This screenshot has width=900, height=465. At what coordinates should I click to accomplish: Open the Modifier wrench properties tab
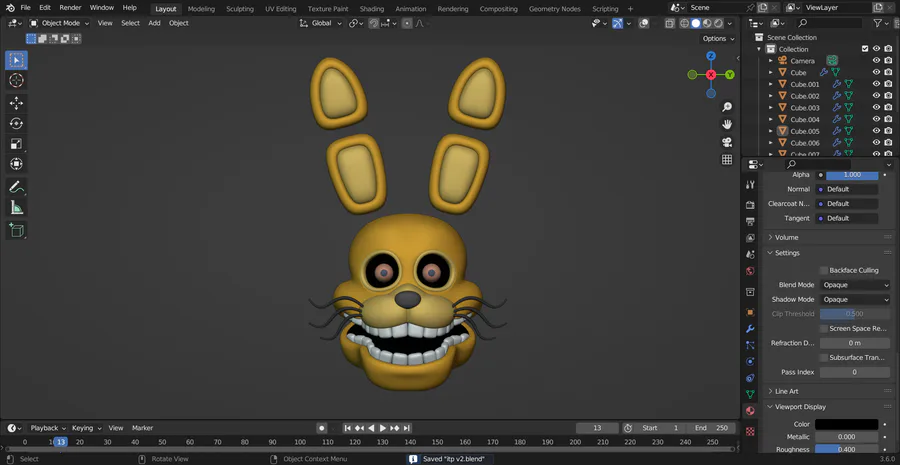point(750,329)
